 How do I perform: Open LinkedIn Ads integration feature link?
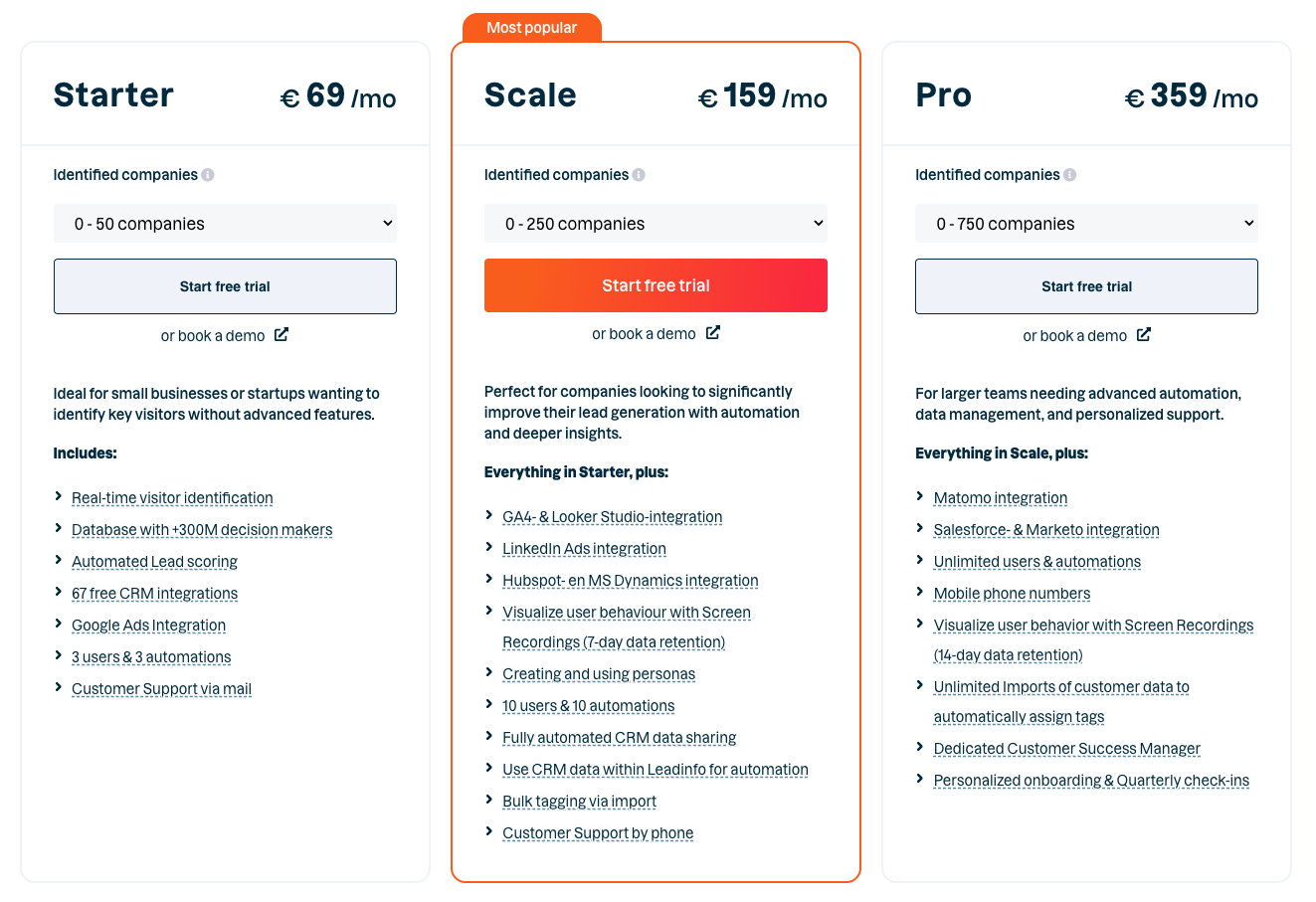coord(584,549)
